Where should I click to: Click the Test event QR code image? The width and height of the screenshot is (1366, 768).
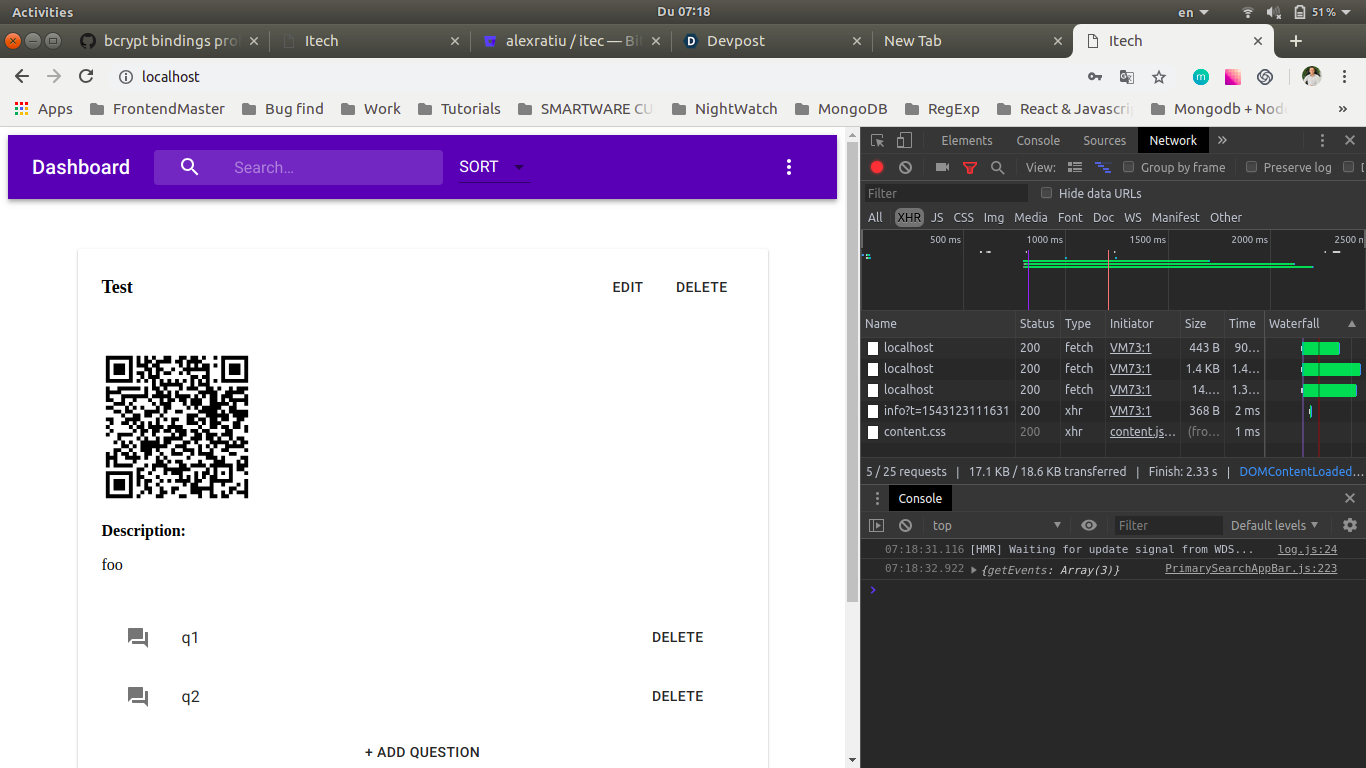[177, 427]
